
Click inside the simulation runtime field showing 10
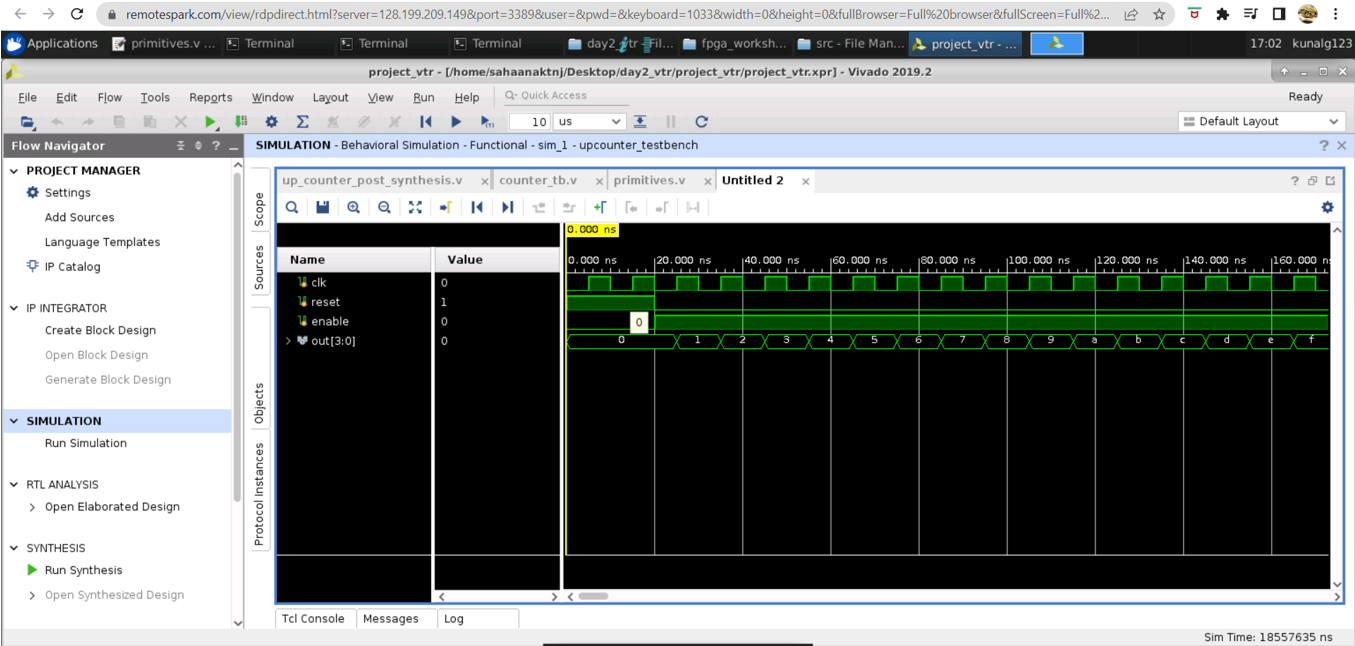pos(531,121)
